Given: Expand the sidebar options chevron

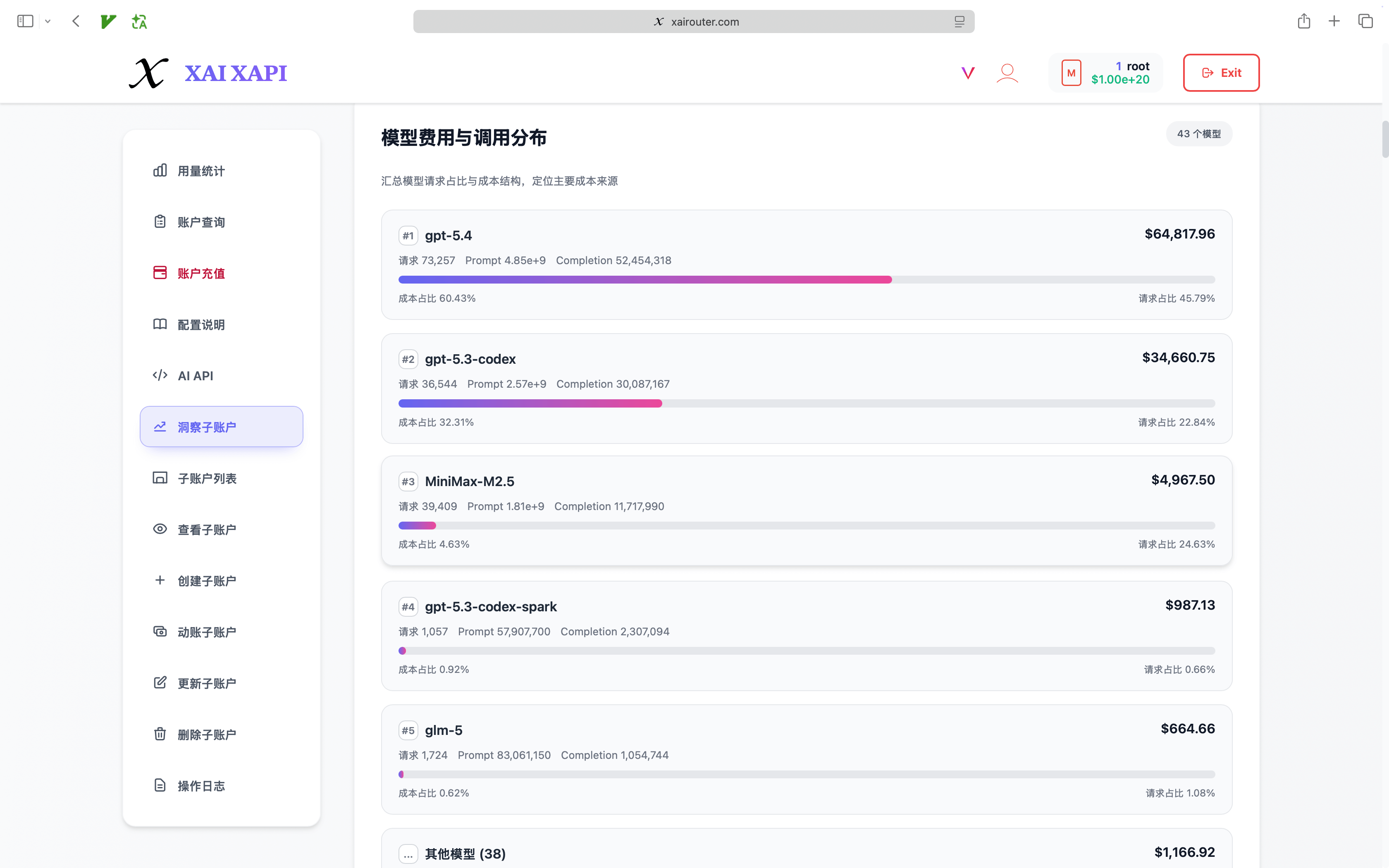Looking at the screenshot, I should click(x=48, y=22).
